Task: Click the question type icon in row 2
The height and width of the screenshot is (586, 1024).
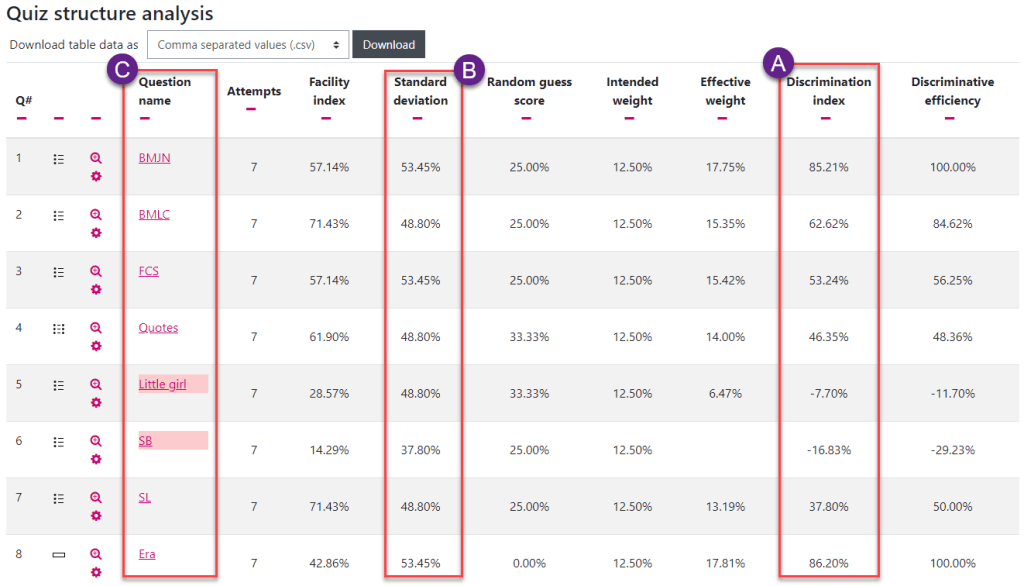Action: (x=59, y=216)
